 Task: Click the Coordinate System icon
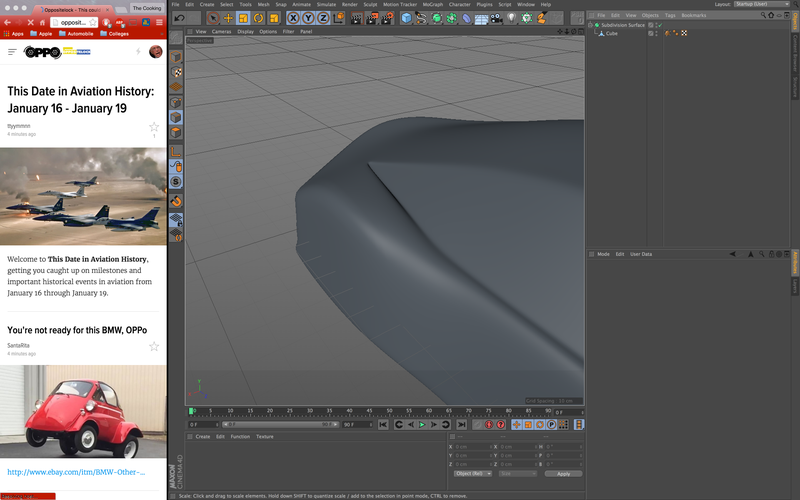tap(338, 18)
